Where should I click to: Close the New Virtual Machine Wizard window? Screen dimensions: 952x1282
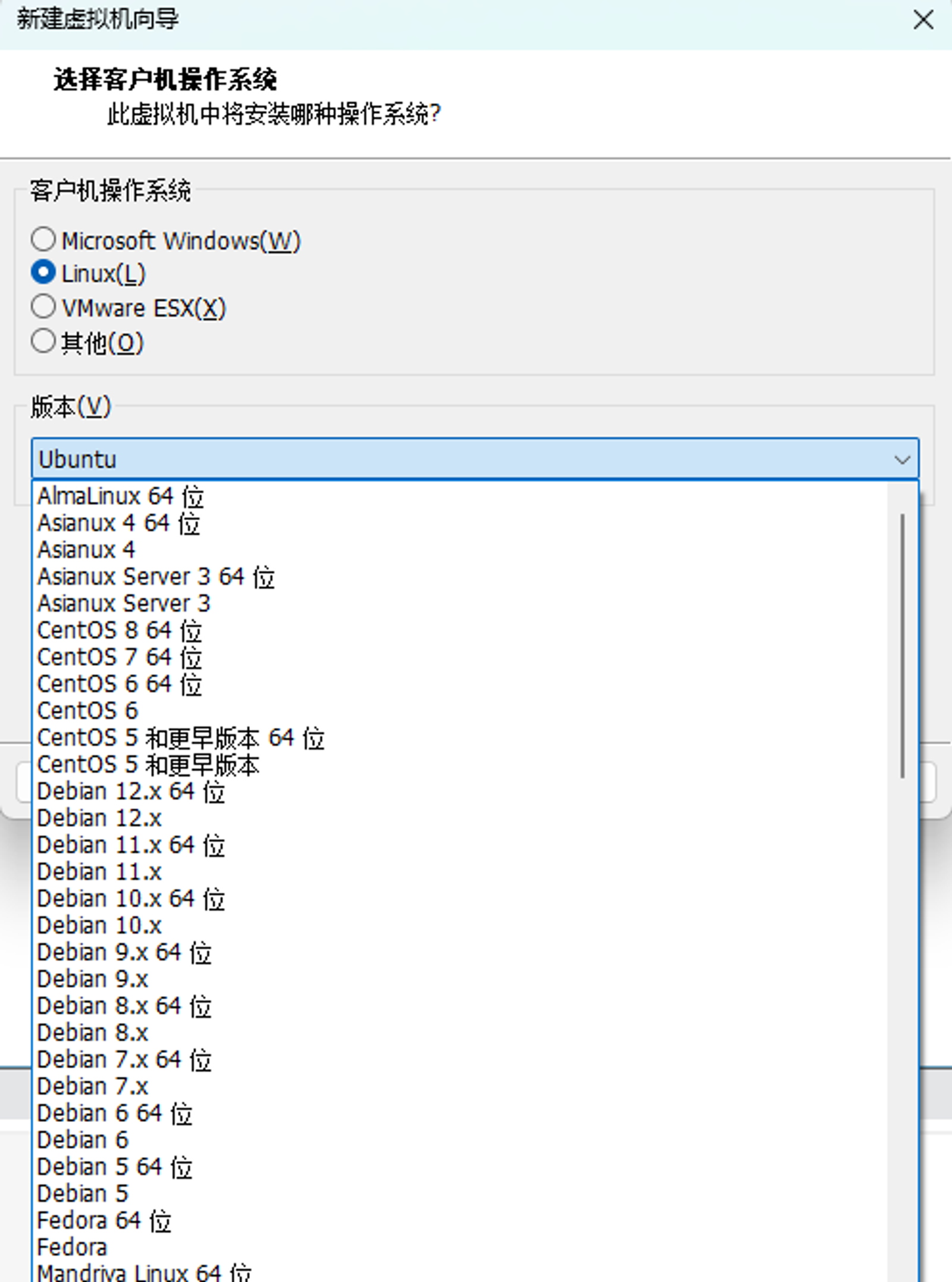pos(923,20)
